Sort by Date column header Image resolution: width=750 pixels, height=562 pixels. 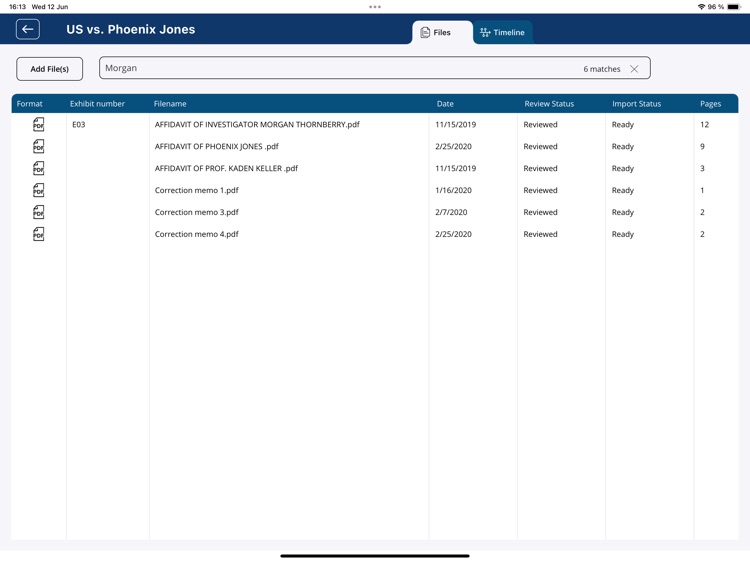(x=445, y=104)
